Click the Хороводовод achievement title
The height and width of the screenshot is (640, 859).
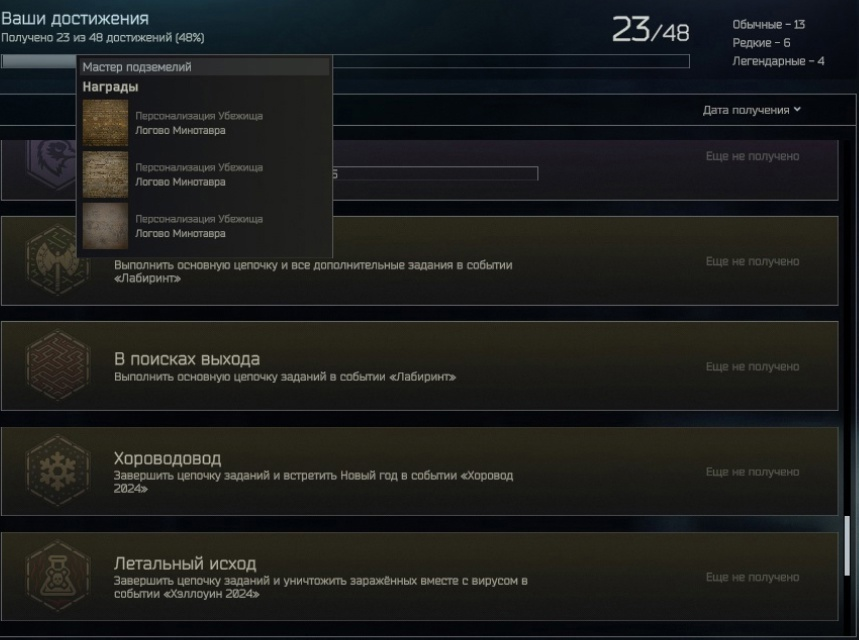(x=167, y=458)
